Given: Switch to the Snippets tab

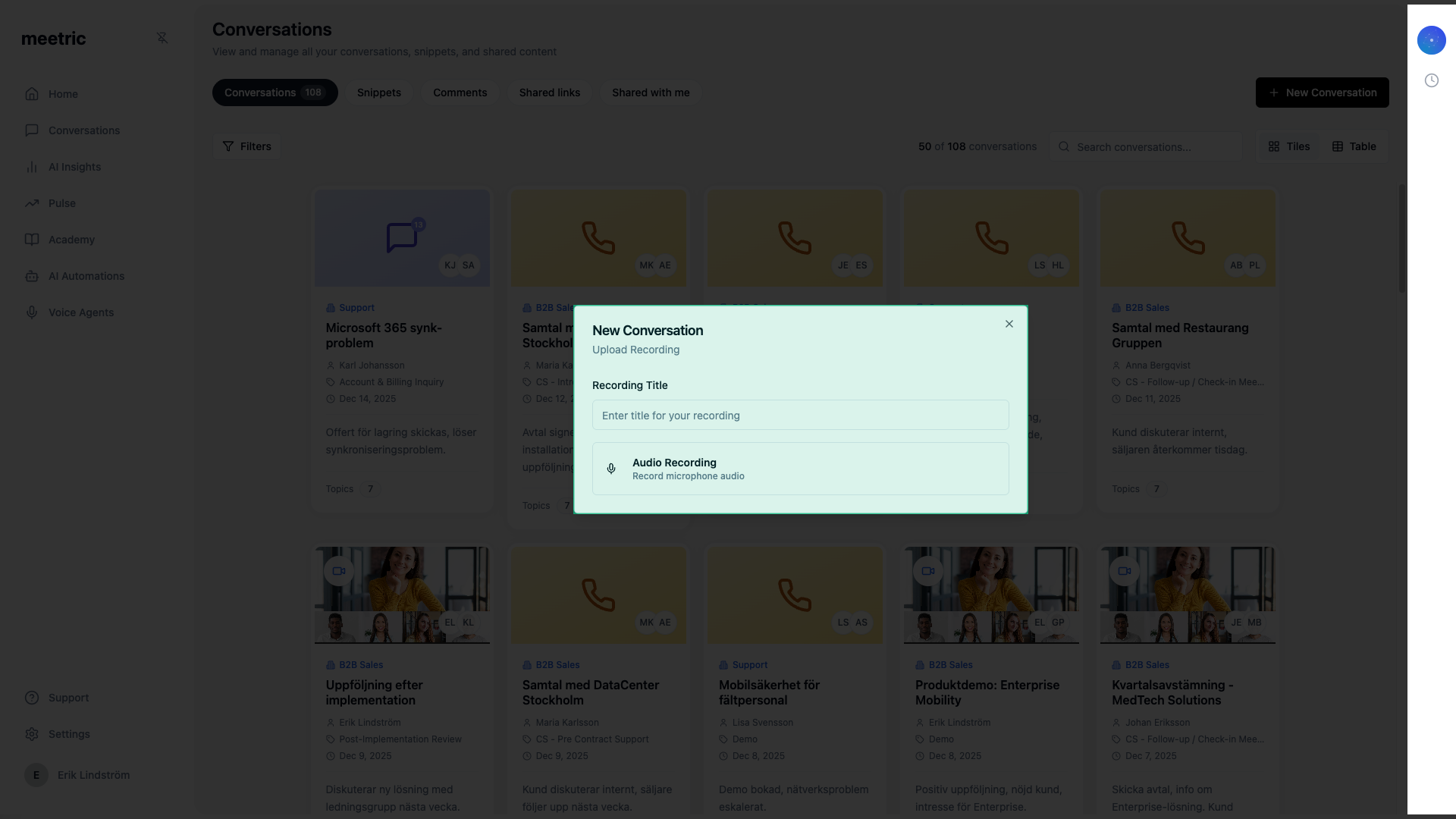Looking at the screenshot, I should [x=379, y=93].
